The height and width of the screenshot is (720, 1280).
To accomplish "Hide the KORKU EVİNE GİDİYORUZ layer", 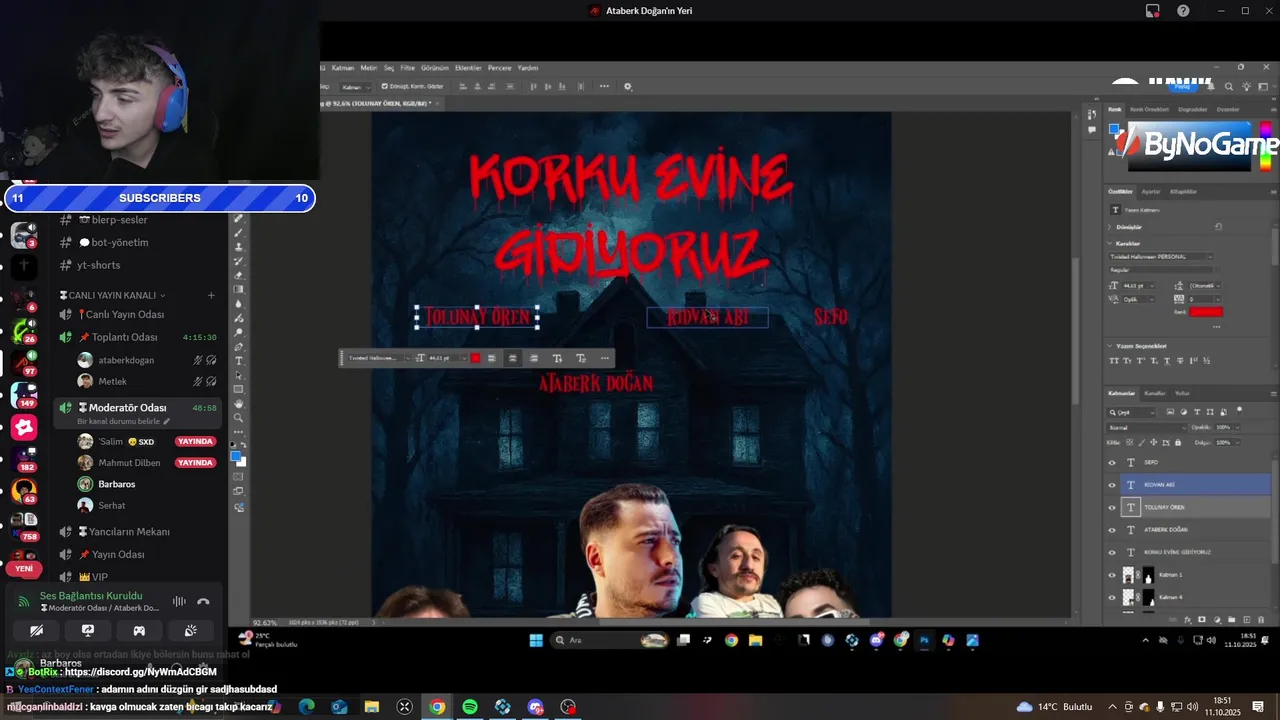I will point(1112,552).
